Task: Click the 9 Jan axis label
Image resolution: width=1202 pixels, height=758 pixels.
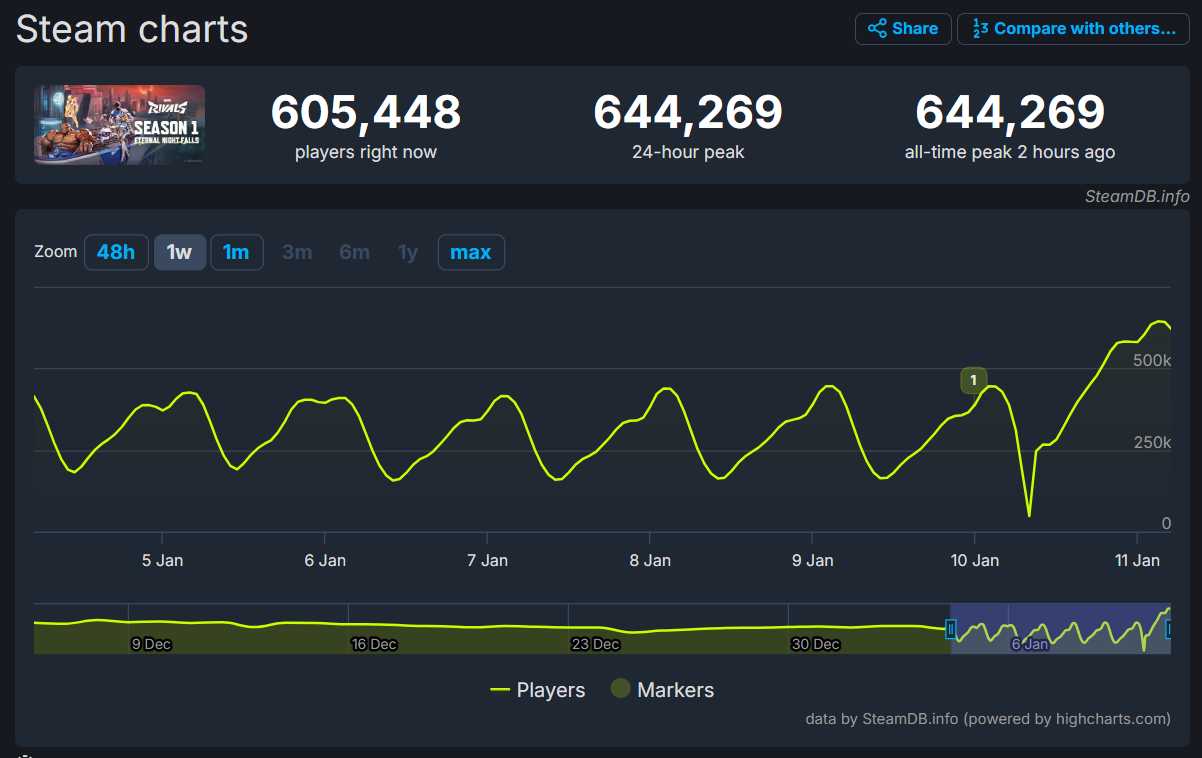Action: click(813, 560)
